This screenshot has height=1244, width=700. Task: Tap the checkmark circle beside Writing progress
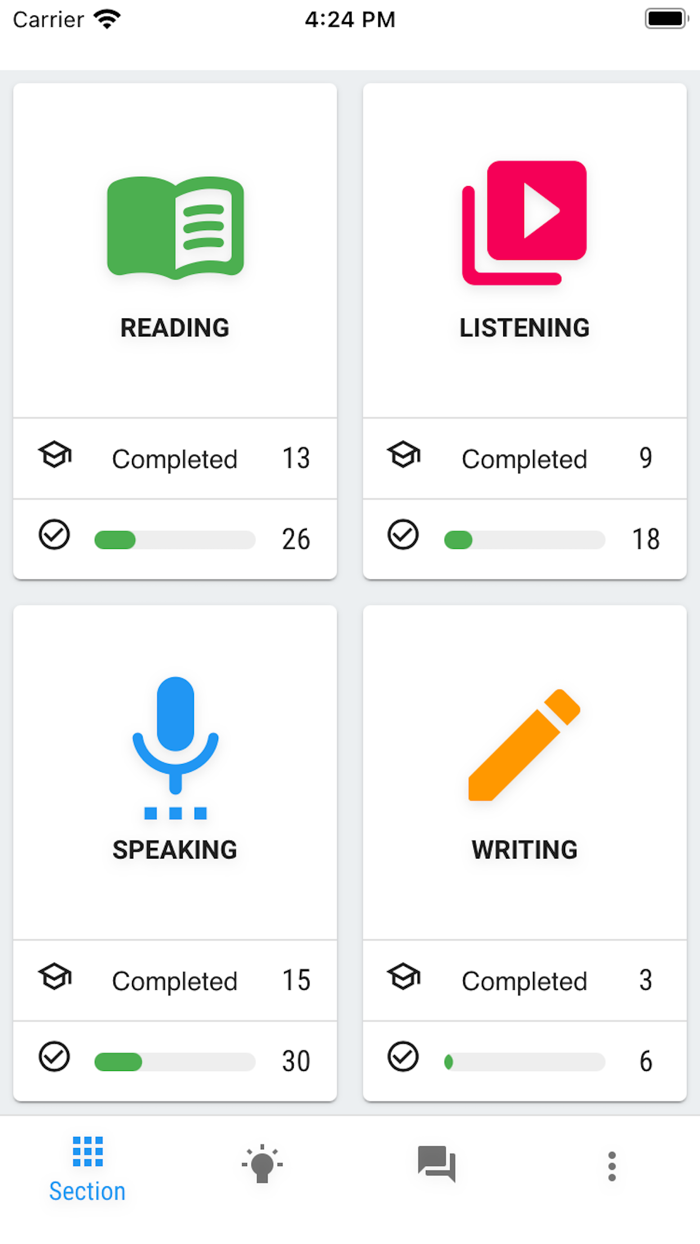403,1057
